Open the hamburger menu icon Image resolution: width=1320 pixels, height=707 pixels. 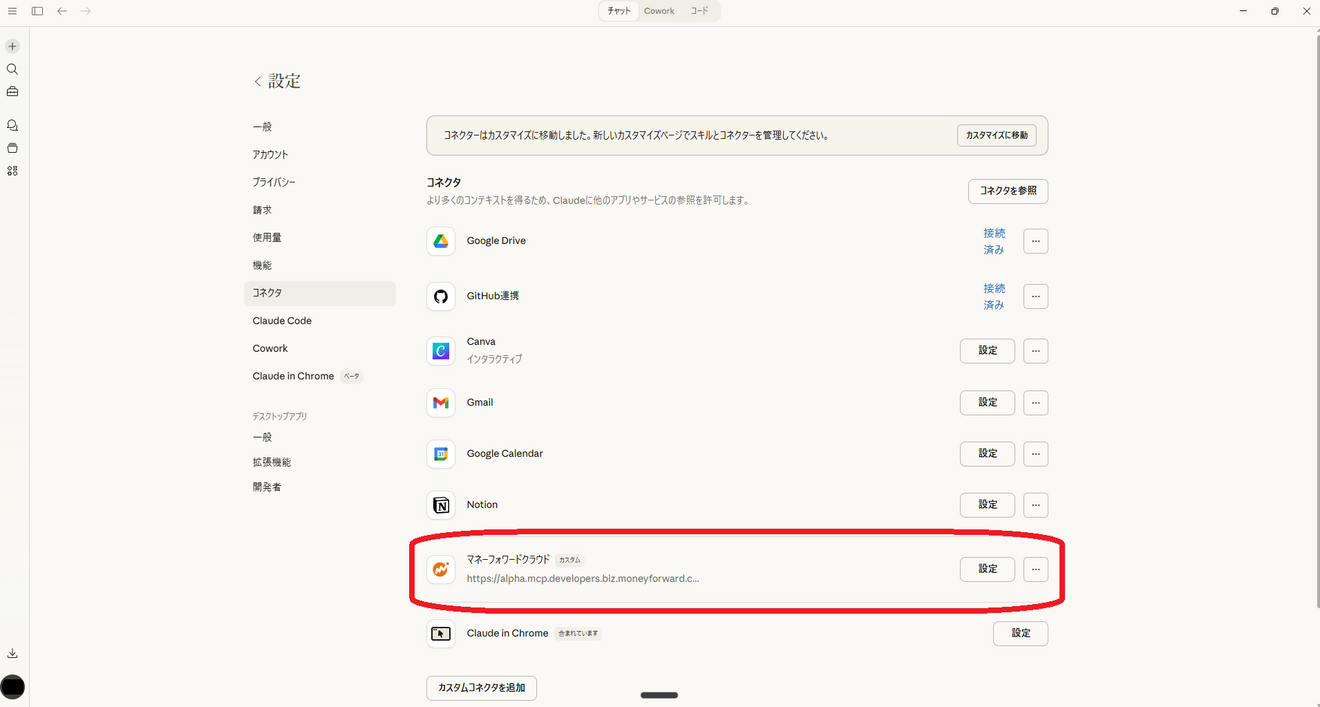click(x=12, y=11)
